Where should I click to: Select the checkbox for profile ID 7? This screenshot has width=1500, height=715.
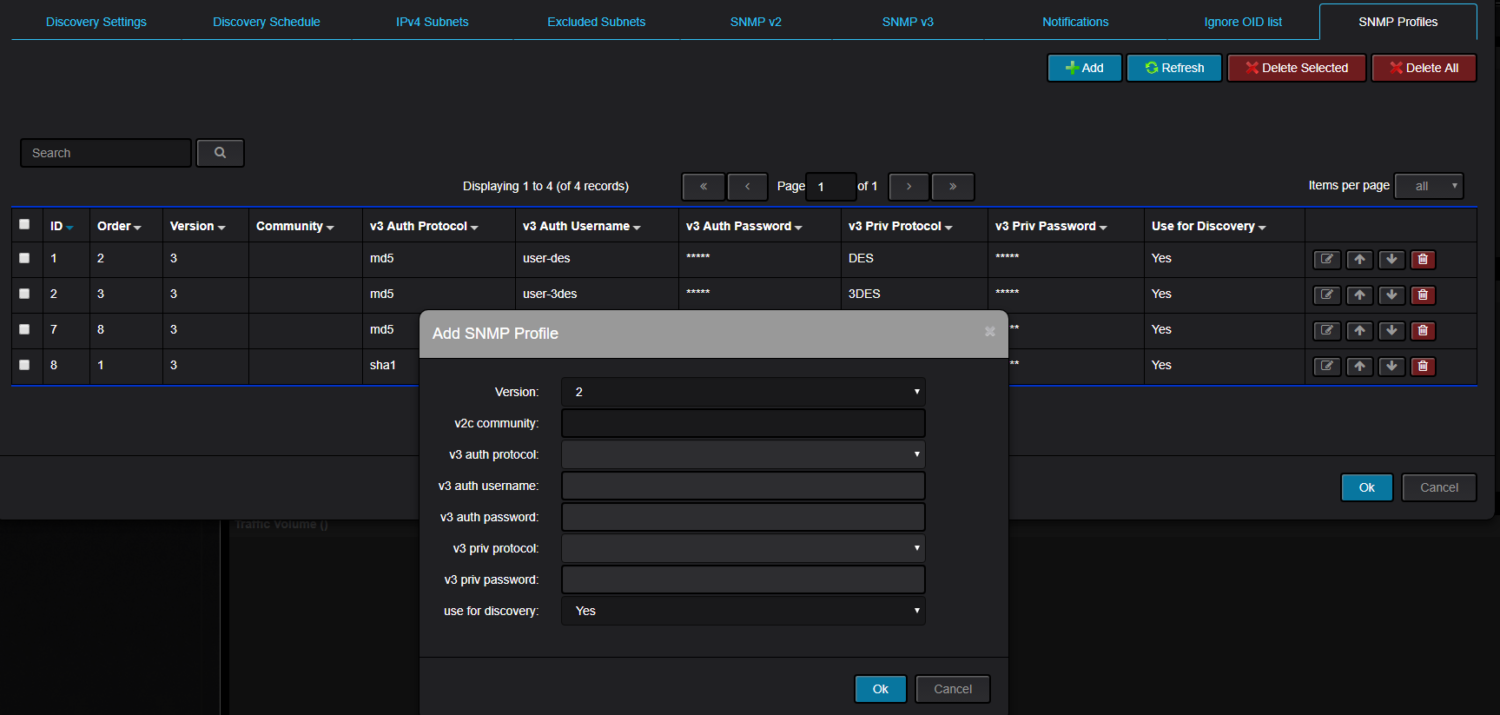pos(25,329)
